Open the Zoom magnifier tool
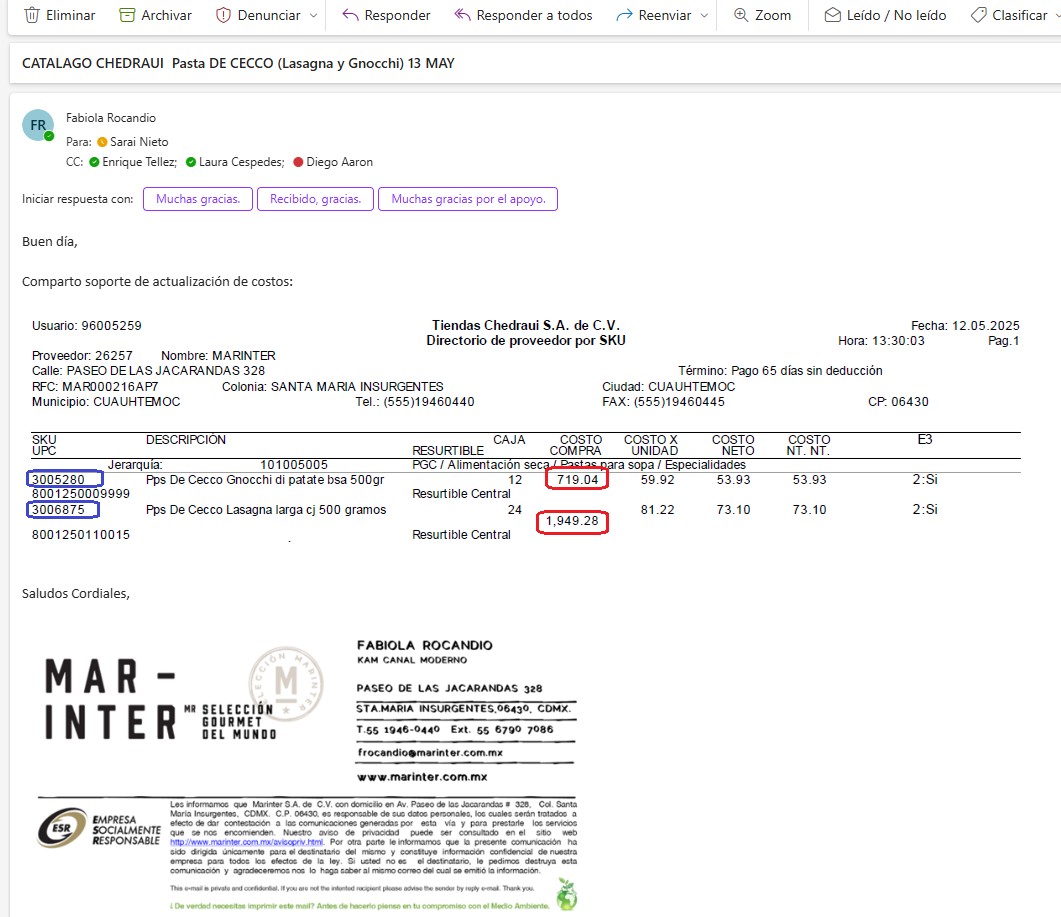Viewport: 1061px width, 917px height. point(741,15)
